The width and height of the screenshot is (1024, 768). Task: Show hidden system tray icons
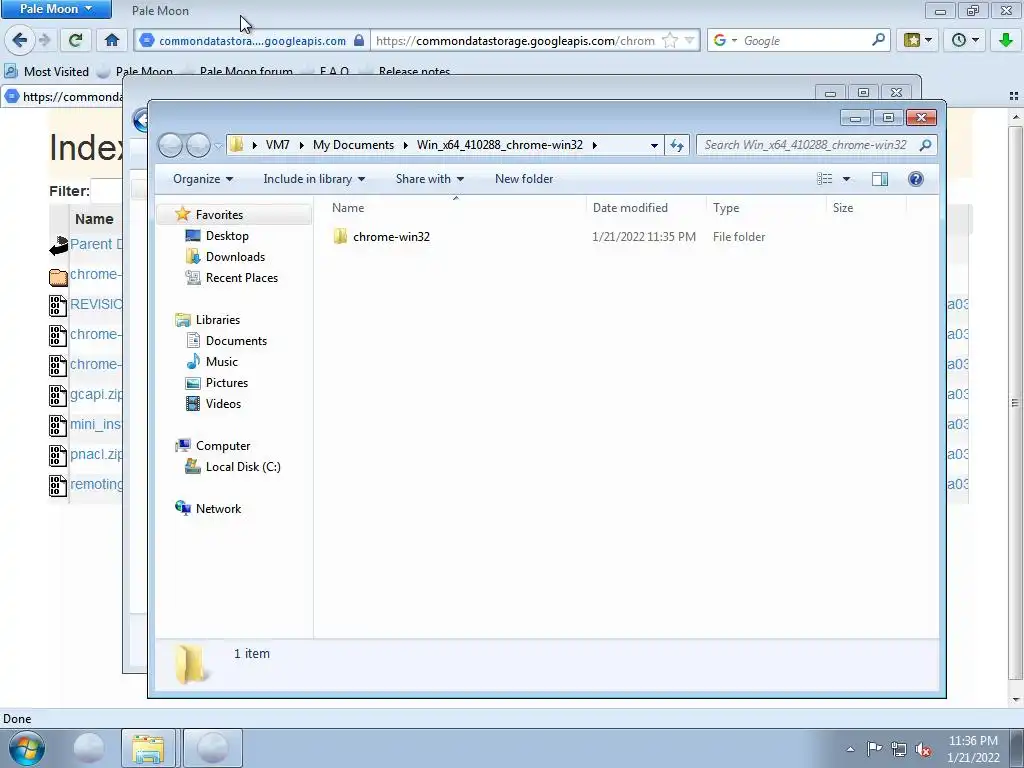click(x=850, y=749)
